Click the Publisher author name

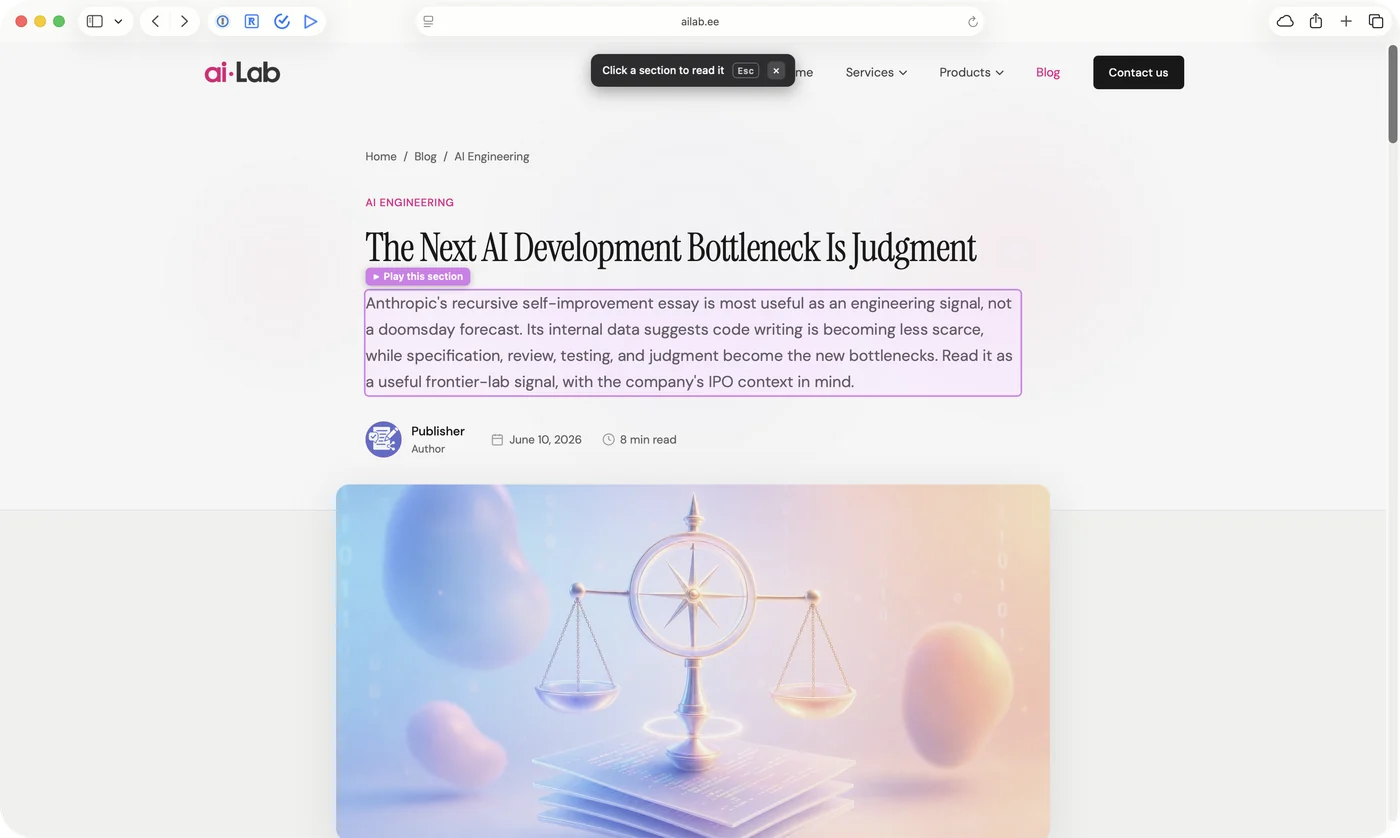click(x=438, y=431)
